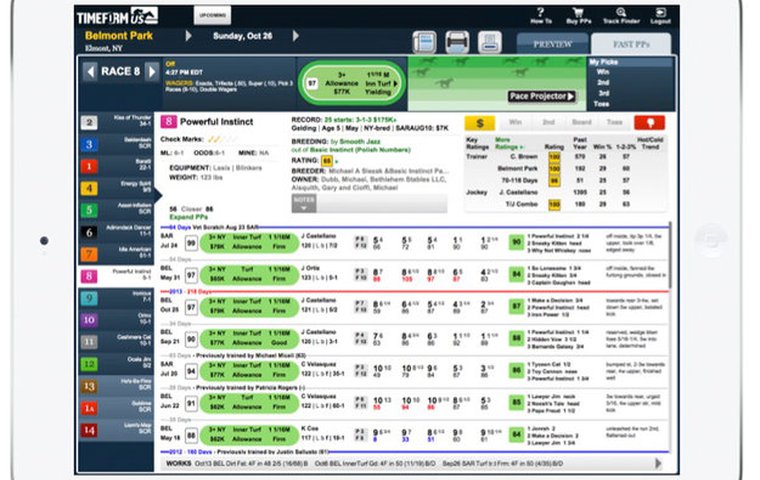760x480 pixels.
Task: Select horse number 9 teal saddle cloth
Action: point(89,298)
